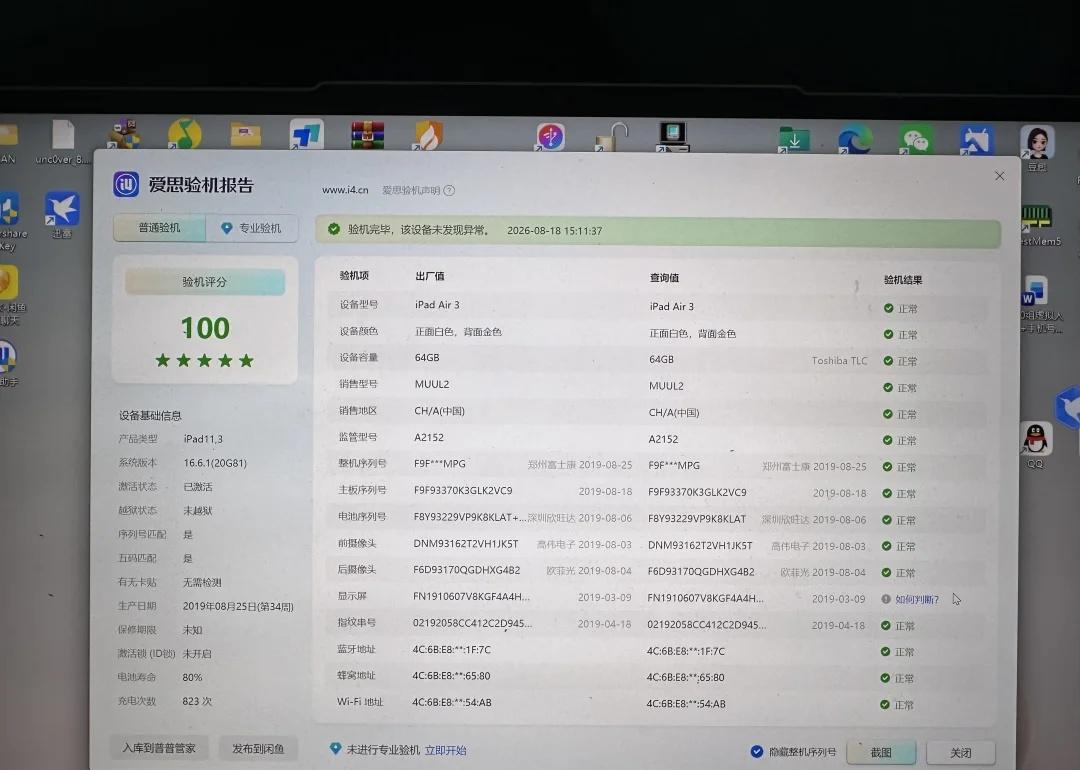
Task: Click the five-star rating
Action: click(205, 360)
